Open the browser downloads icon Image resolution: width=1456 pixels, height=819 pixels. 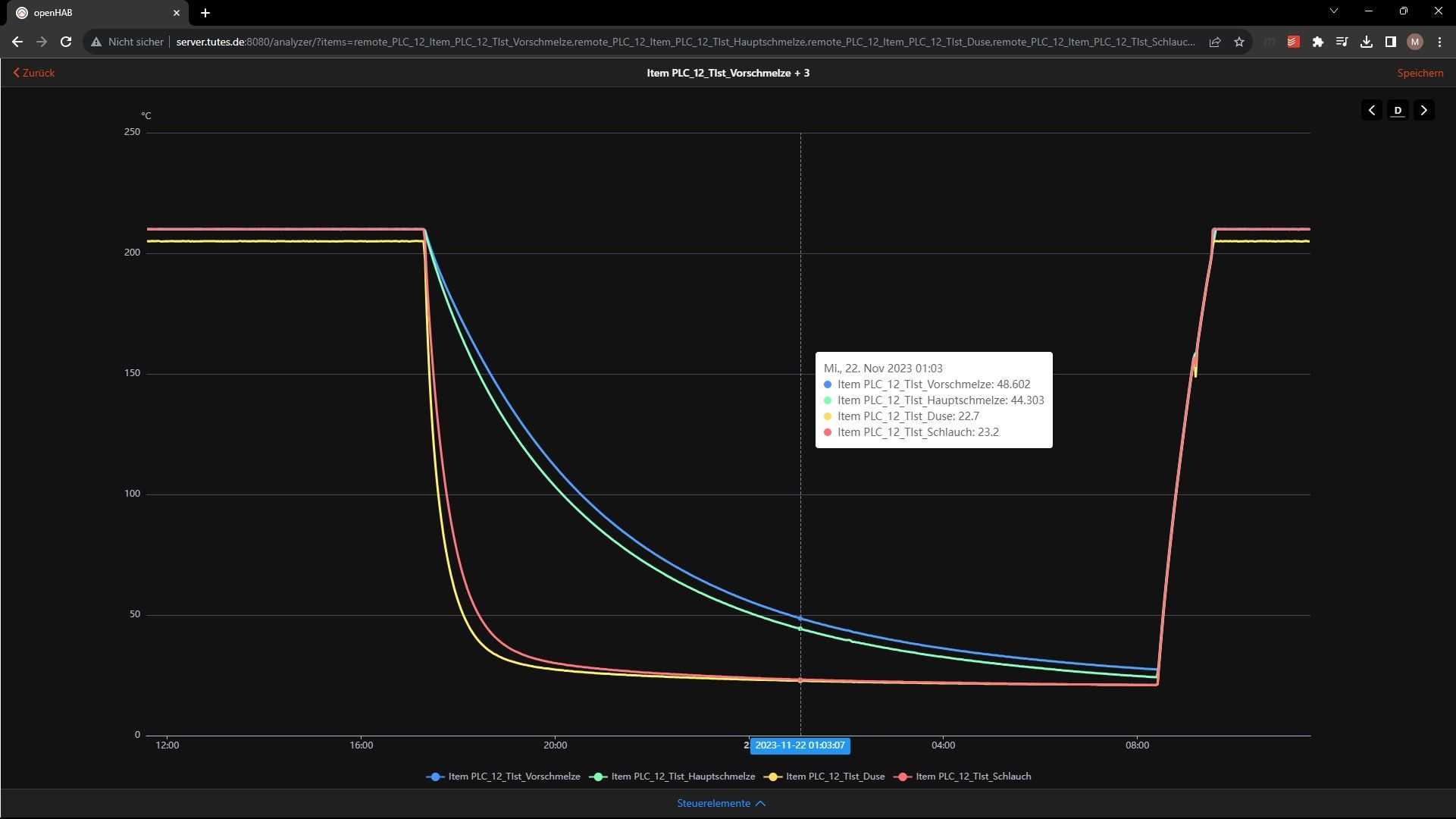click(1367, 42)
